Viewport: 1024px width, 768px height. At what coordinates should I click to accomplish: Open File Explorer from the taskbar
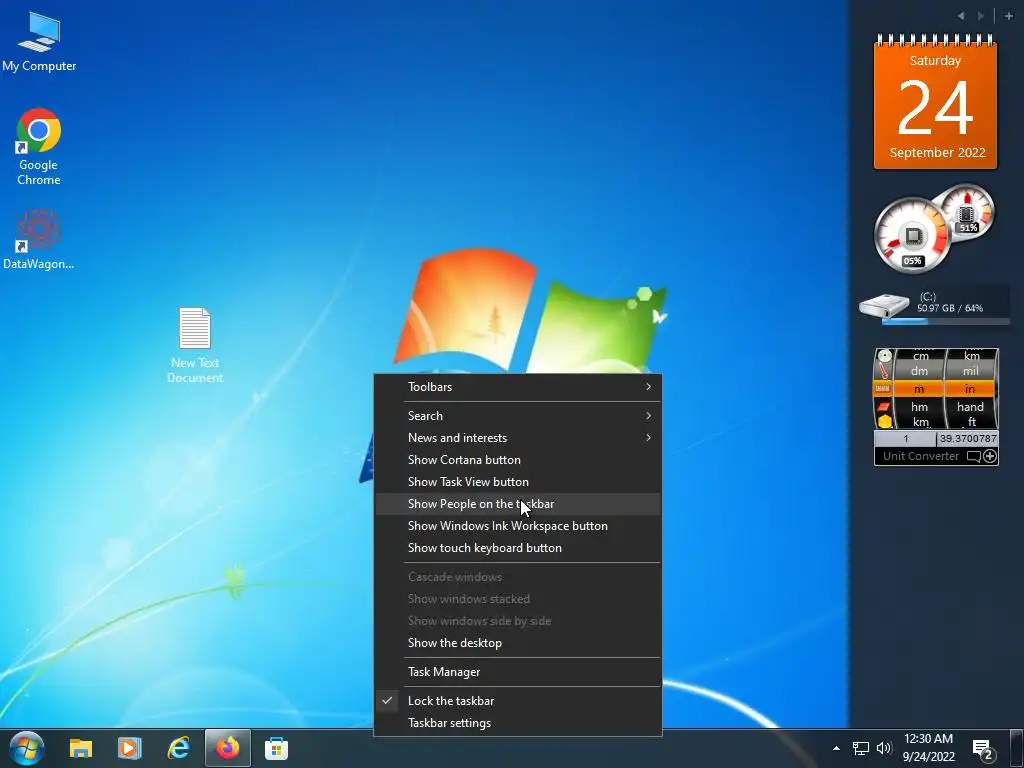tap(81, 748)
